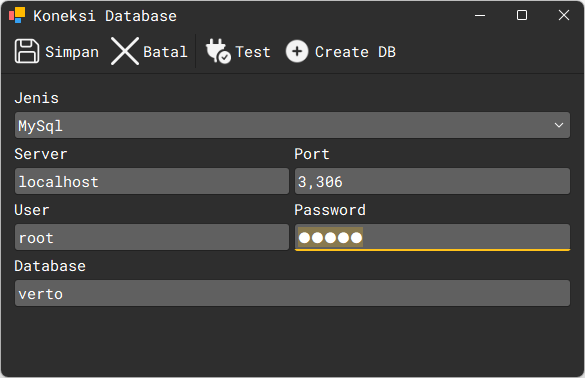Image resolution: width=585 pixels, height=378 pixels.
Task: Click the app logo in title bar
Action: tap(17, 15)
